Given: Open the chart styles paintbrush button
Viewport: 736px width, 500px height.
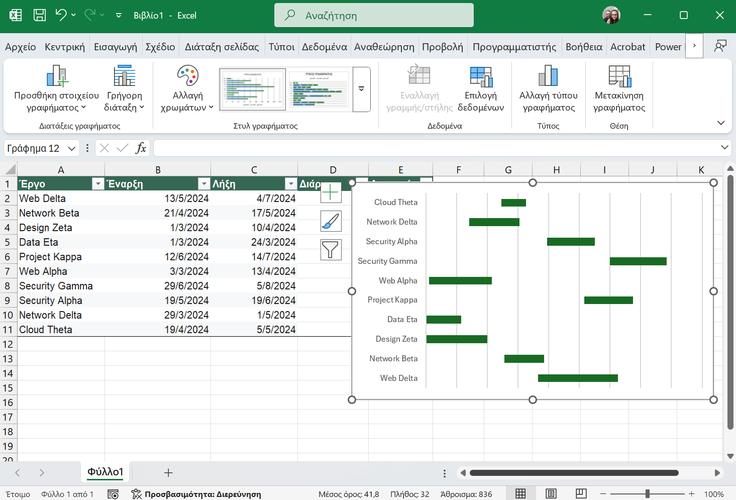Looking at the screenshot, I should pyautogui.click(x=331, y=222).
